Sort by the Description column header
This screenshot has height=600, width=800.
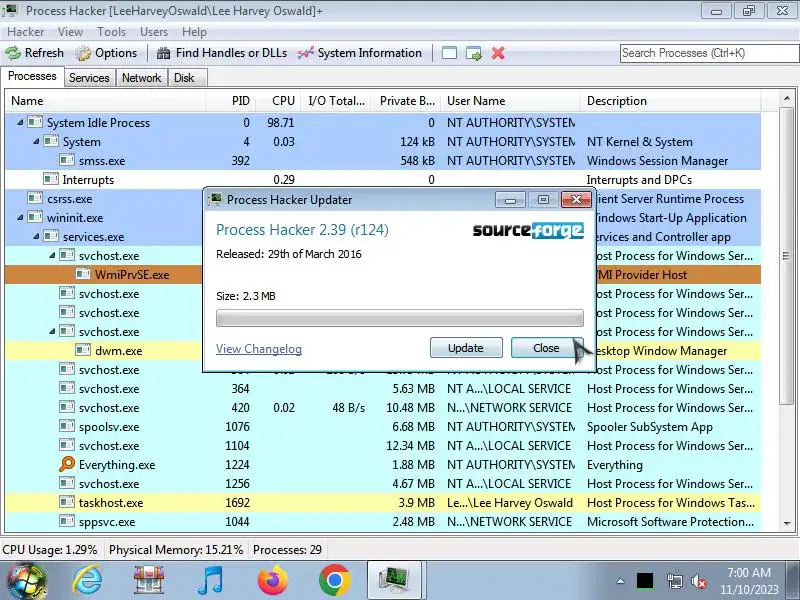point(670,101)
